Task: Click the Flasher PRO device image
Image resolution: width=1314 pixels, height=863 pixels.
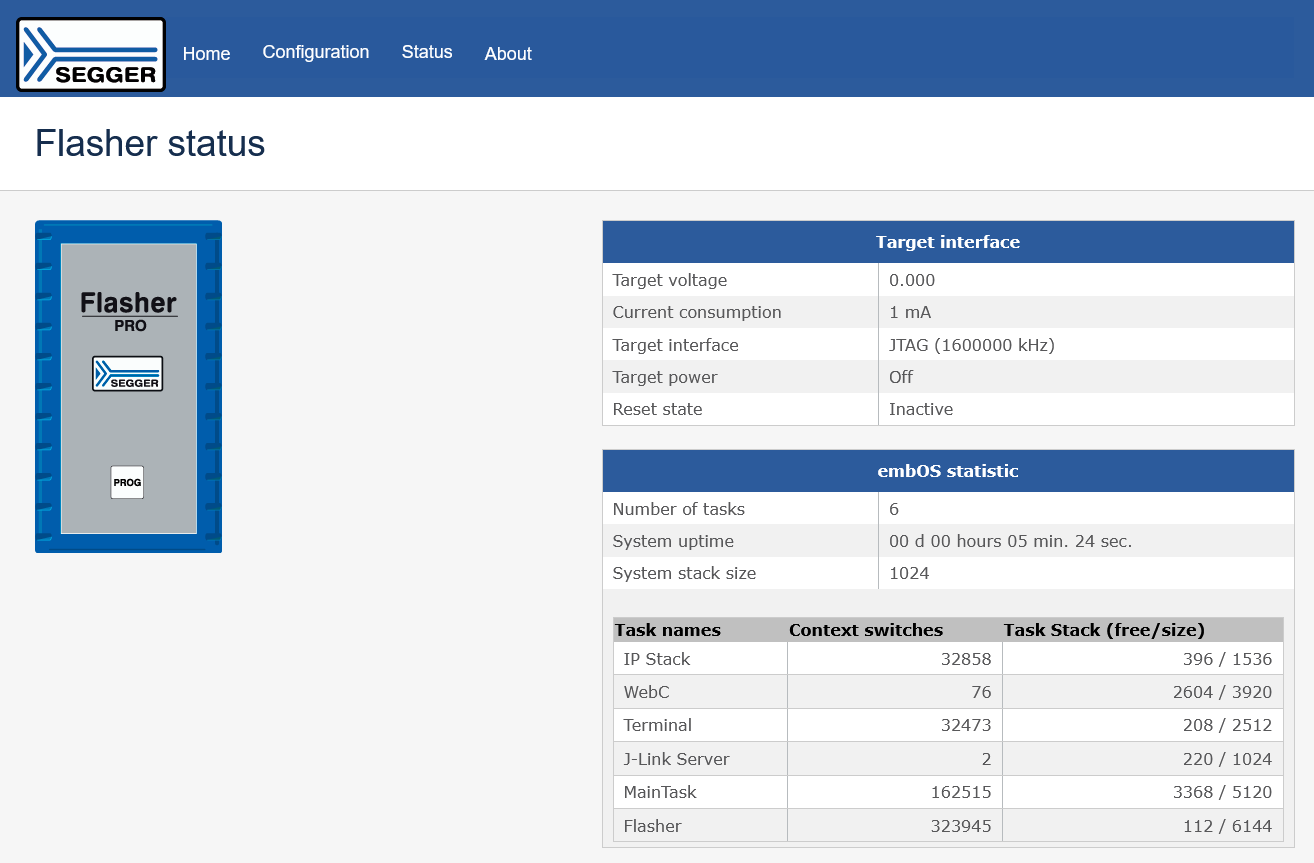Action: [x=128, y=386]
